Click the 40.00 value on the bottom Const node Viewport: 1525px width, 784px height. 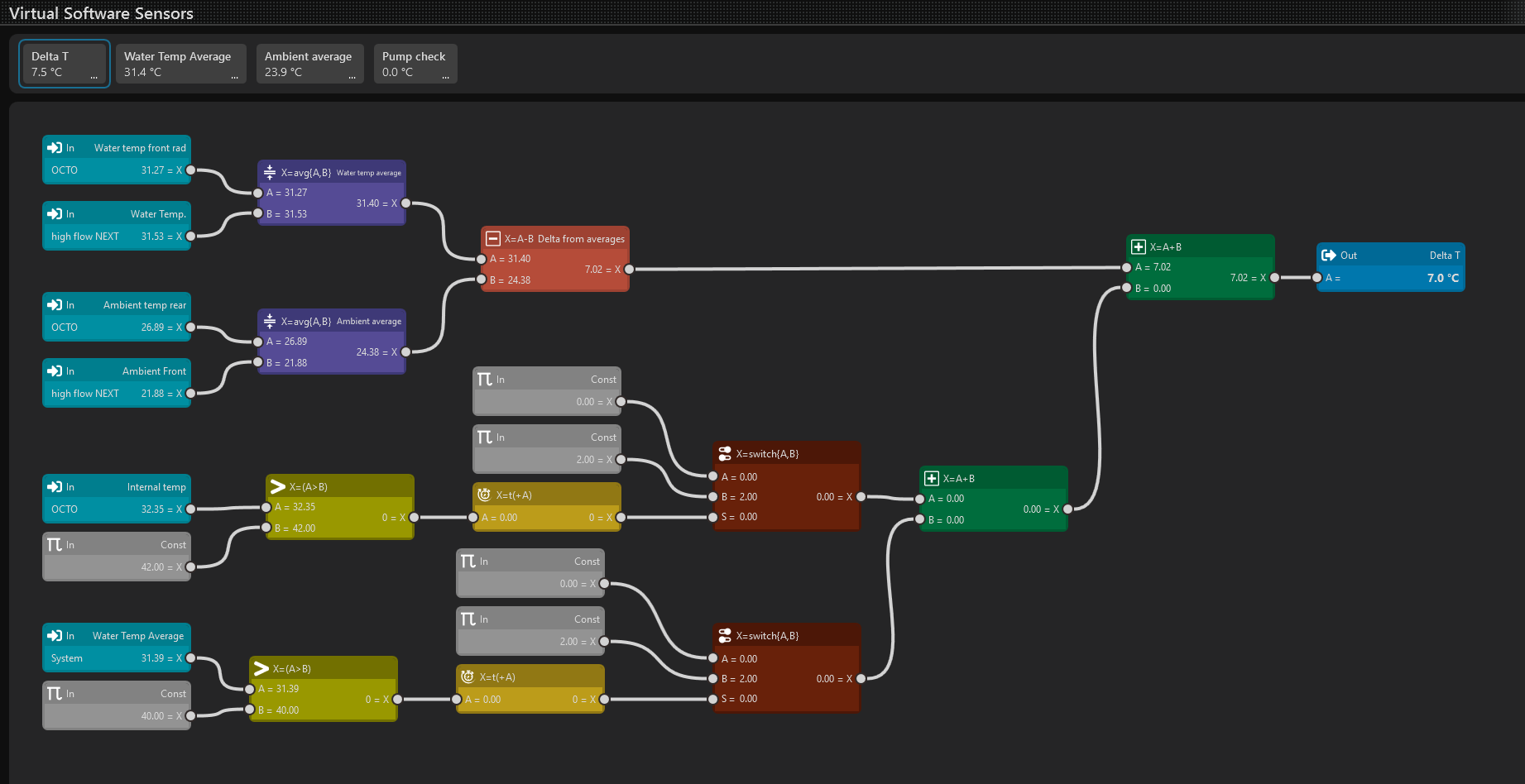[152, 716]
